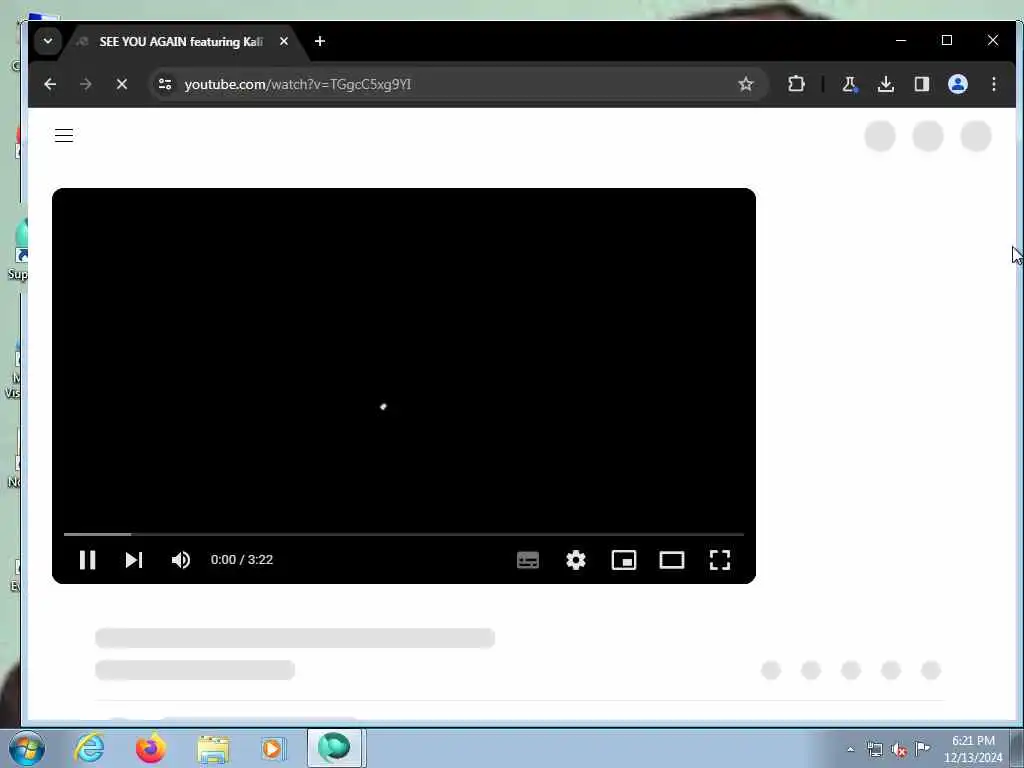Viewport: 1024px width, 768px height.
Task: Open a new tab
Action: point(319,41)
